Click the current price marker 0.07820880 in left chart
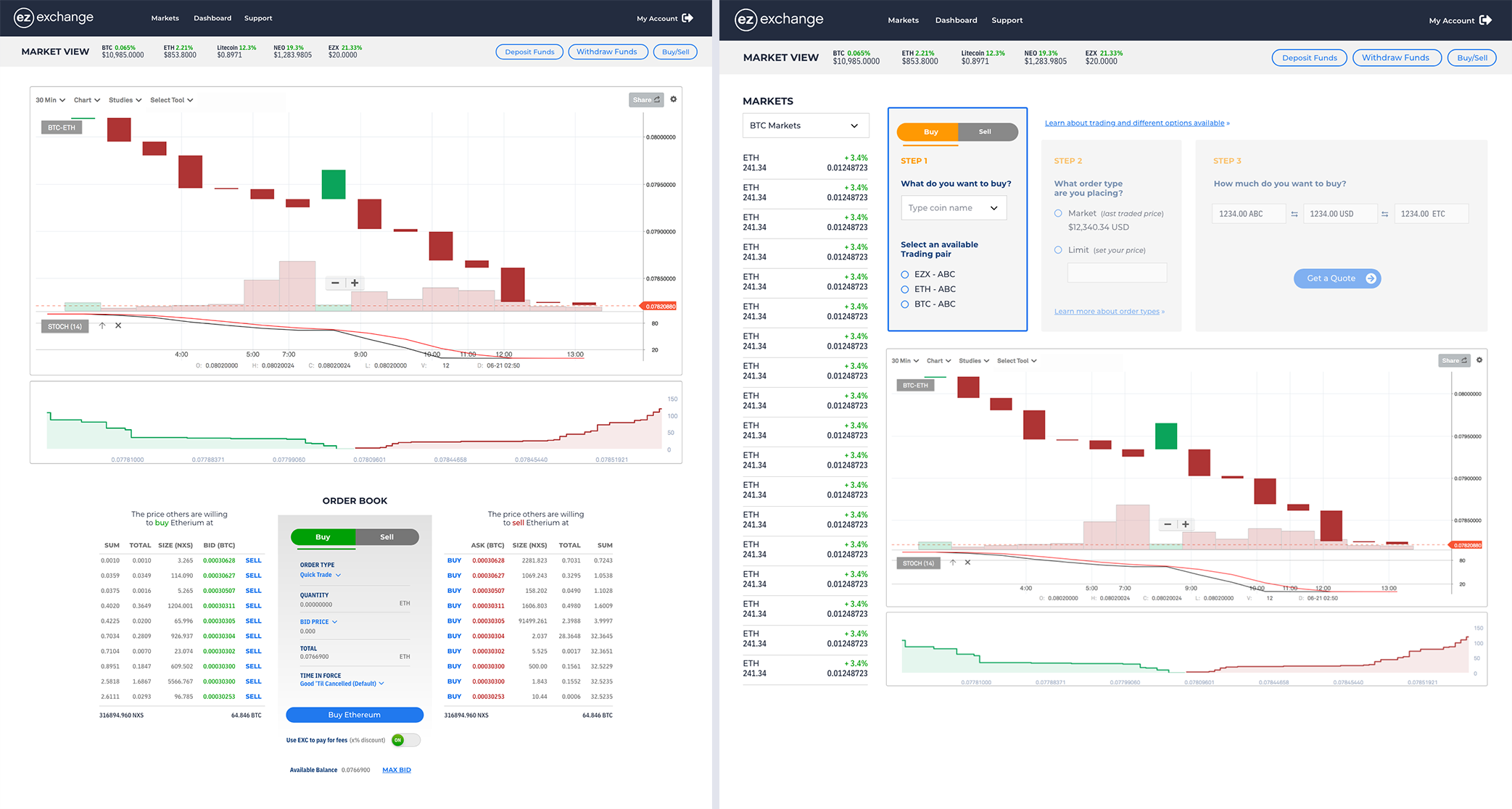 pos(658,306)
